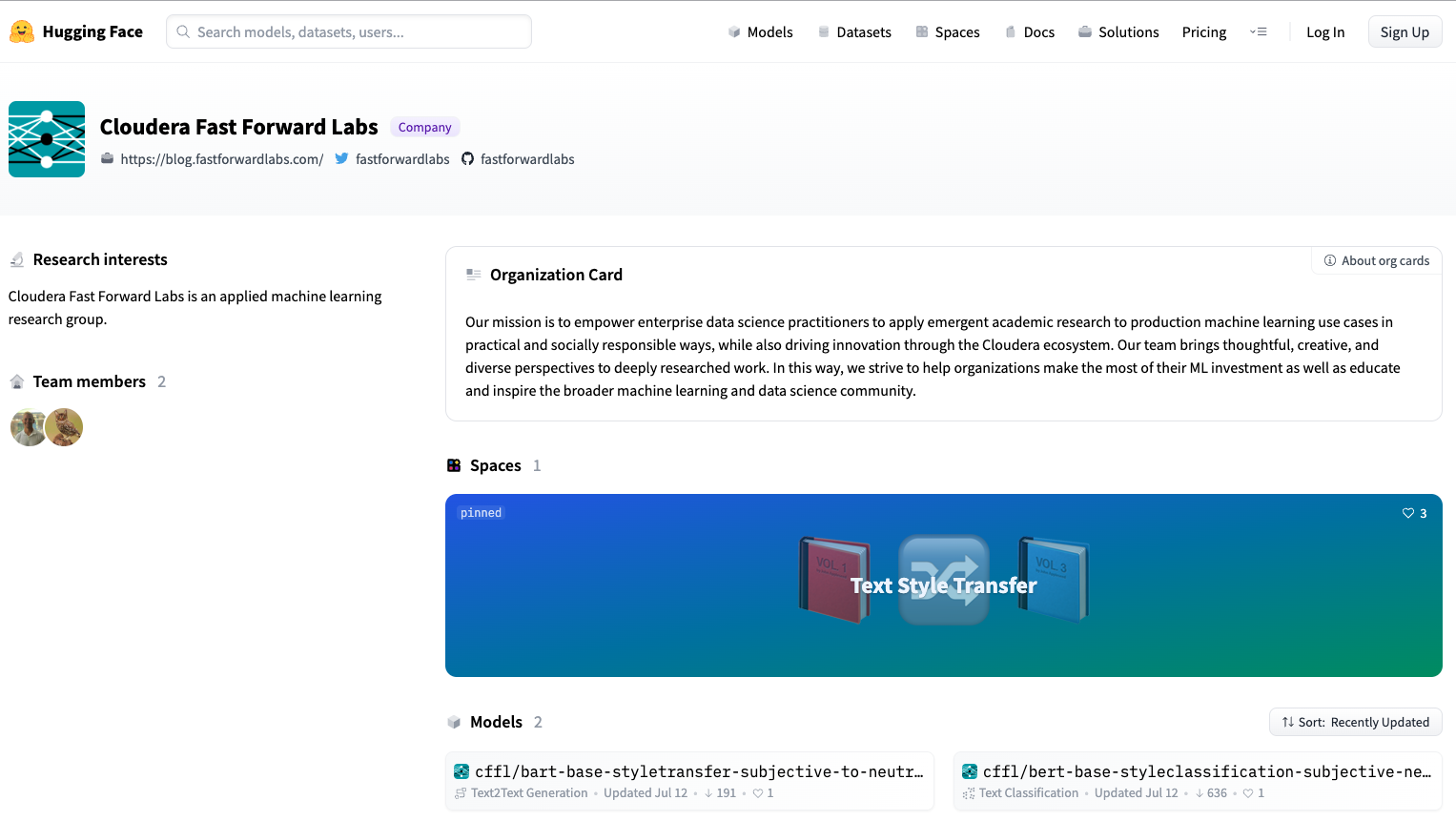Click the heart icon on the bert model card
The image size is (1456, 821).
point(1248,793)
